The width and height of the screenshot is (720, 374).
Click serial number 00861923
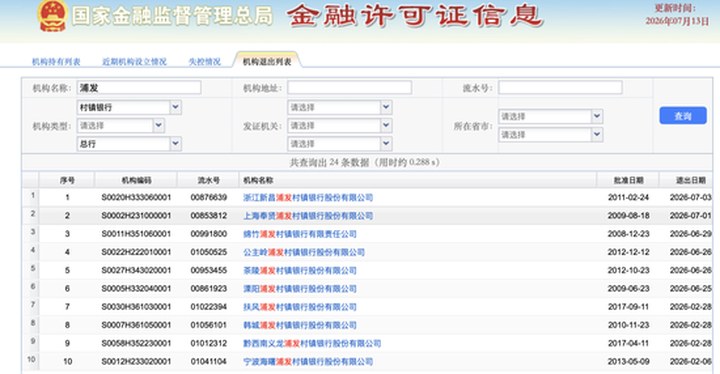point(209,289)
